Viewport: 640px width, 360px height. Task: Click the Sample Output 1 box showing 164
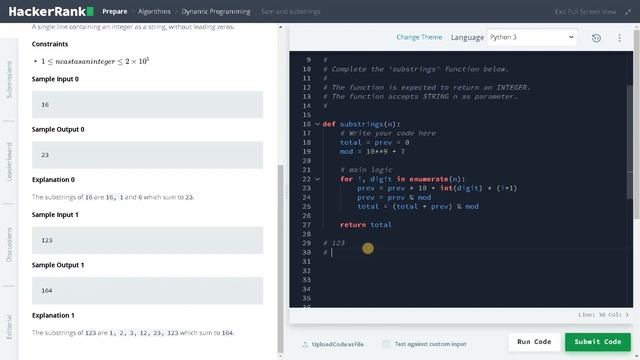click(x=147, y=290)
